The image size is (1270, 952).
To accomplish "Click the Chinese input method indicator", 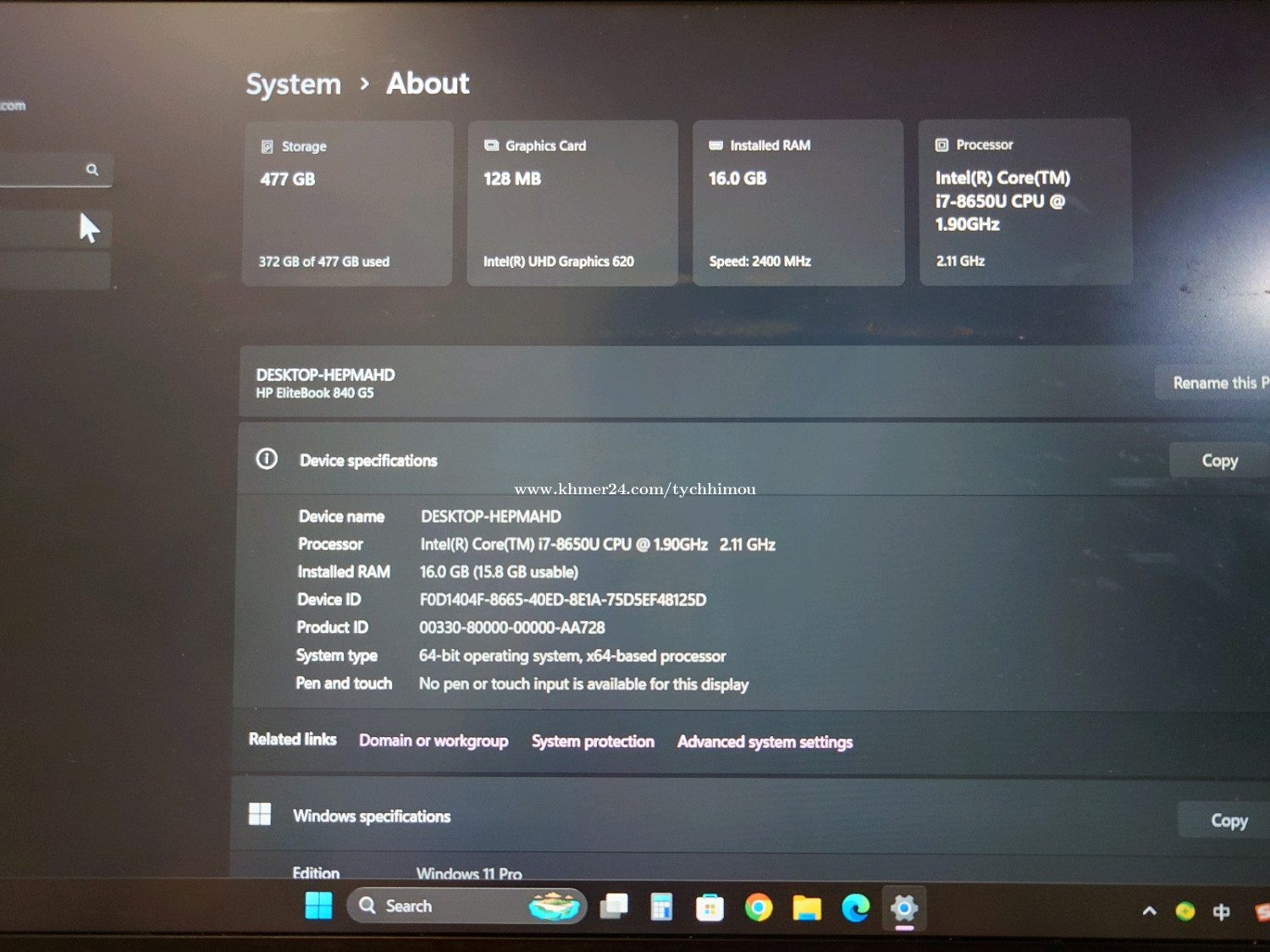I will [x=1221, y=912].
